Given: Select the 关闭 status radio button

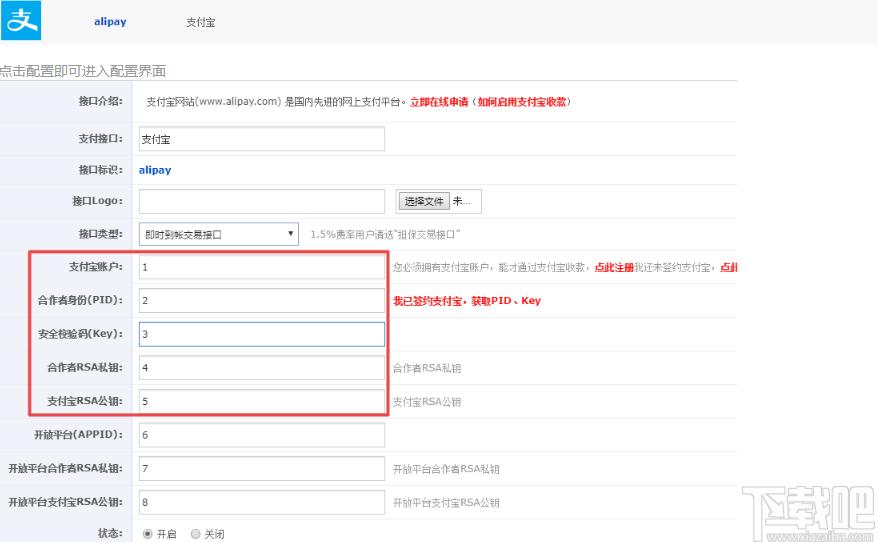Looking at the screenshot, I should 195,534.
